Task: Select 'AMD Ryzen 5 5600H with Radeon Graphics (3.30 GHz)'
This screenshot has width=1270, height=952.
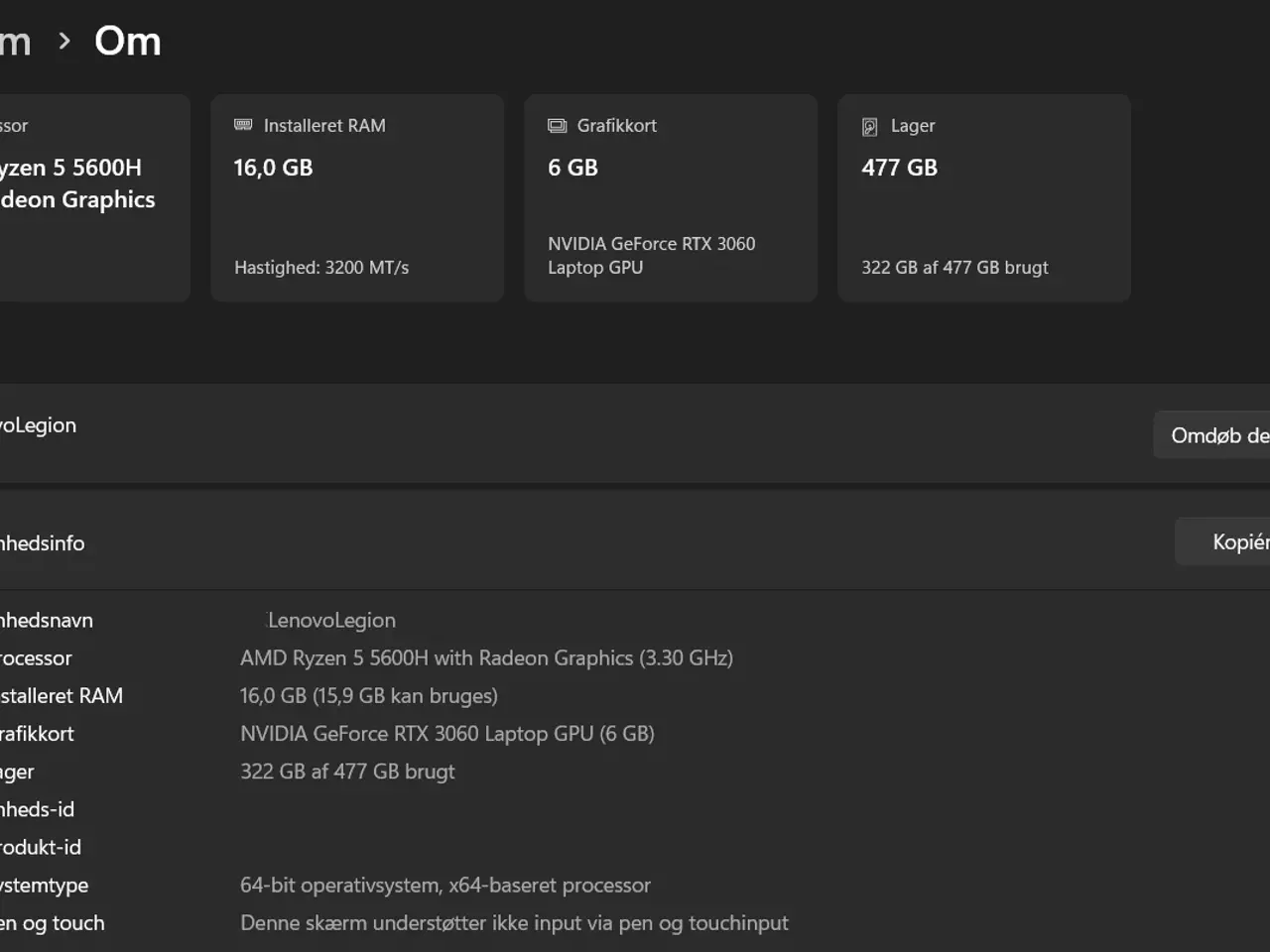Action: point(486,657)
